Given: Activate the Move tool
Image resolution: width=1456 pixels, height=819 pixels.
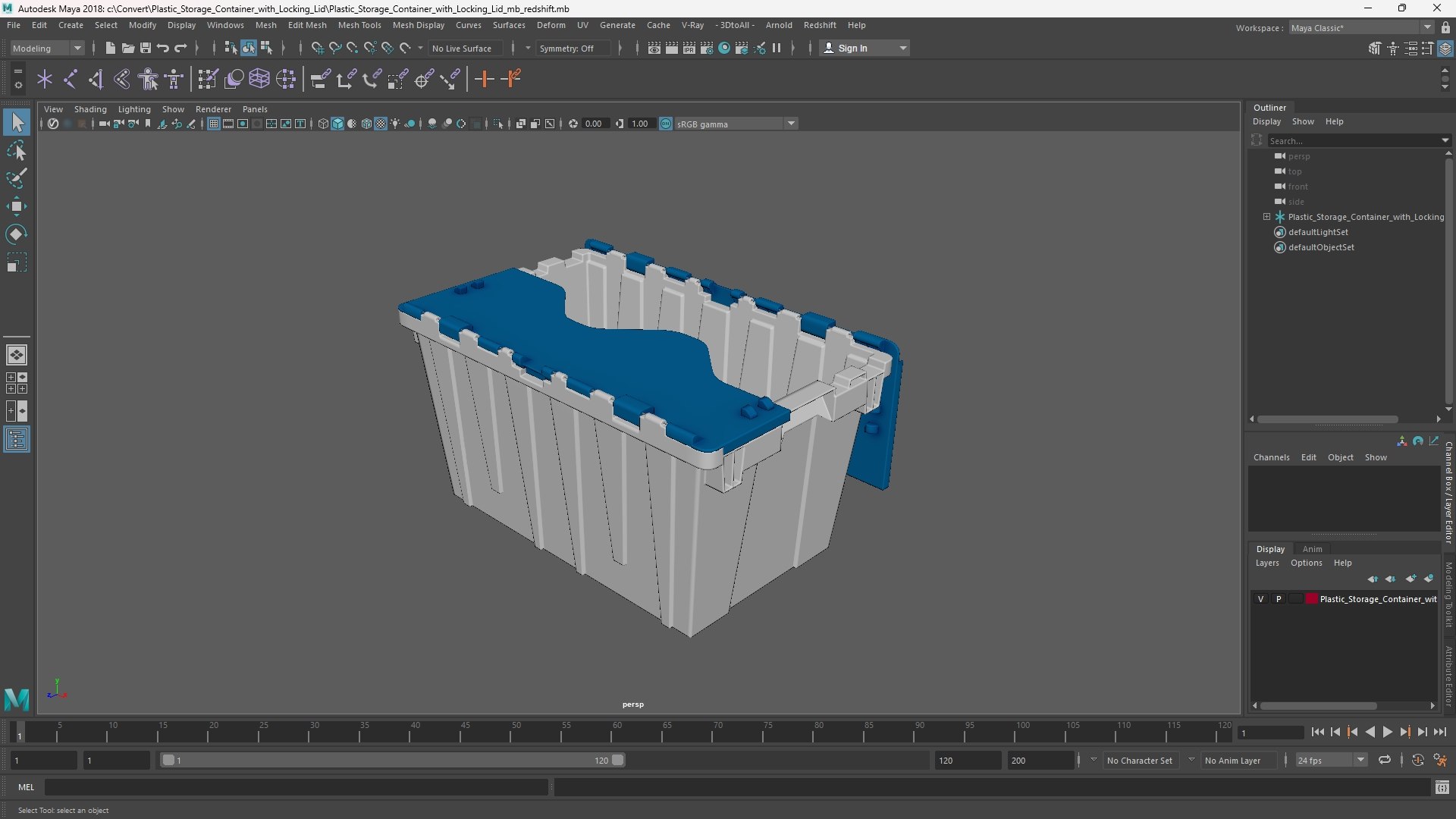Looking at the screenshot, I should 17,206.
